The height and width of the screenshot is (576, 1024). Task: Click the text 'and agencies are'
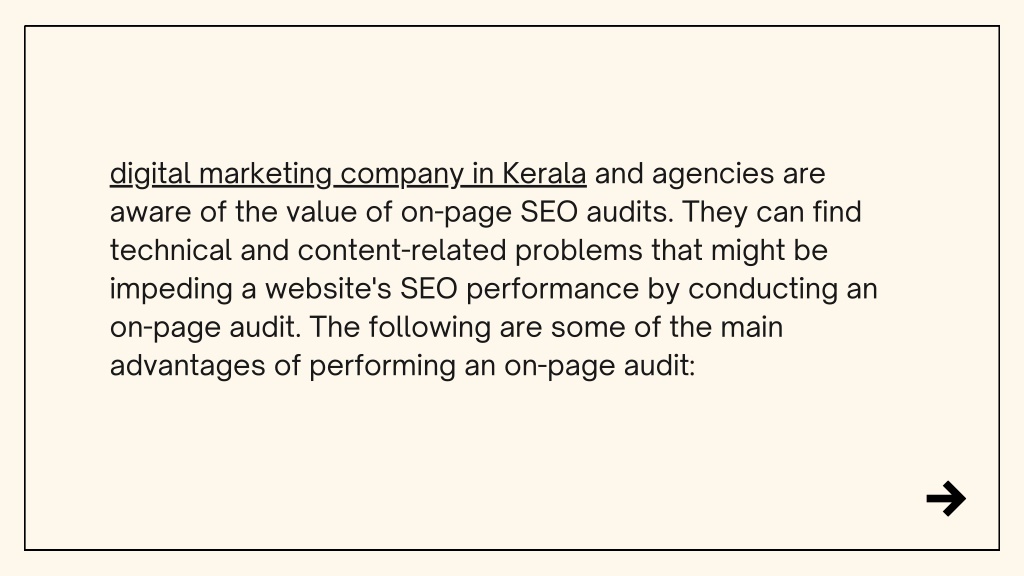pos(710,175)
